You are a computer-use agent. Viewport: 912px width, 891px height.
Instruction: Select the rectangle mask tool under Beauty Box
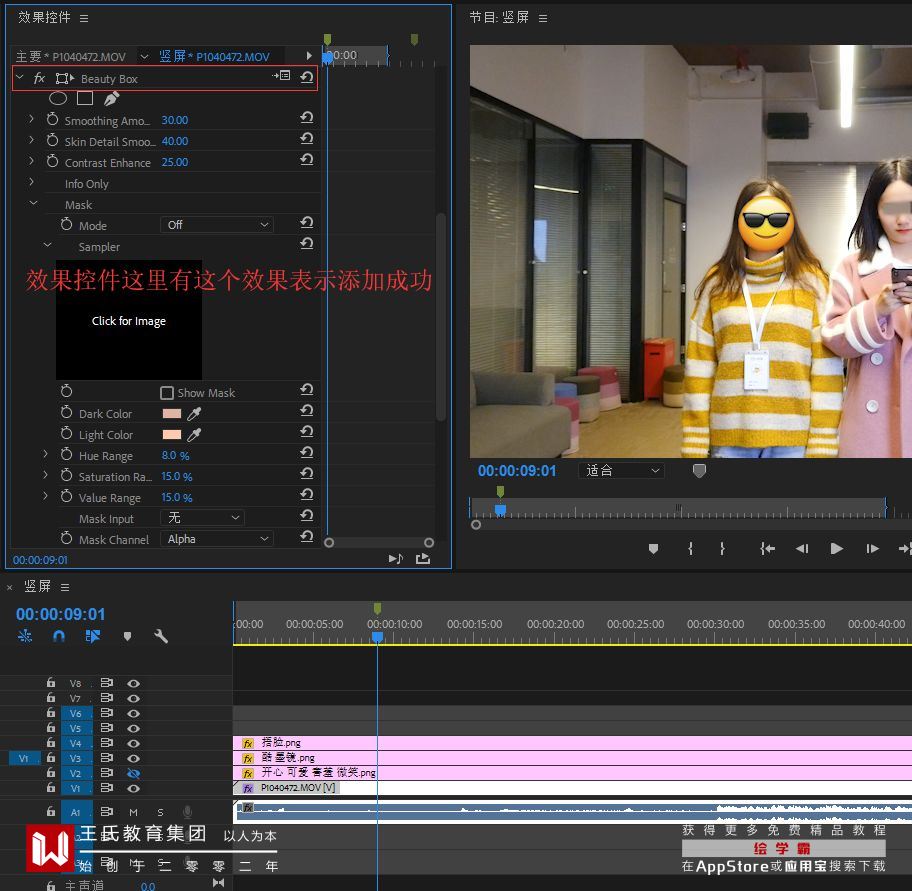tap(85, 98)
